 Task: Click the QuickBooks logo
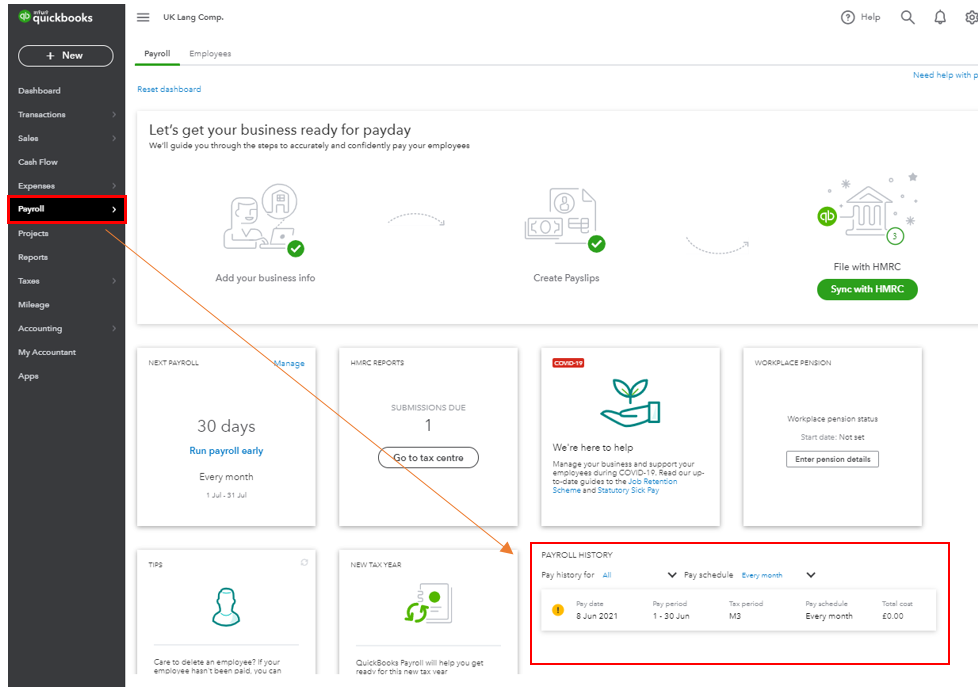(56, 17)
